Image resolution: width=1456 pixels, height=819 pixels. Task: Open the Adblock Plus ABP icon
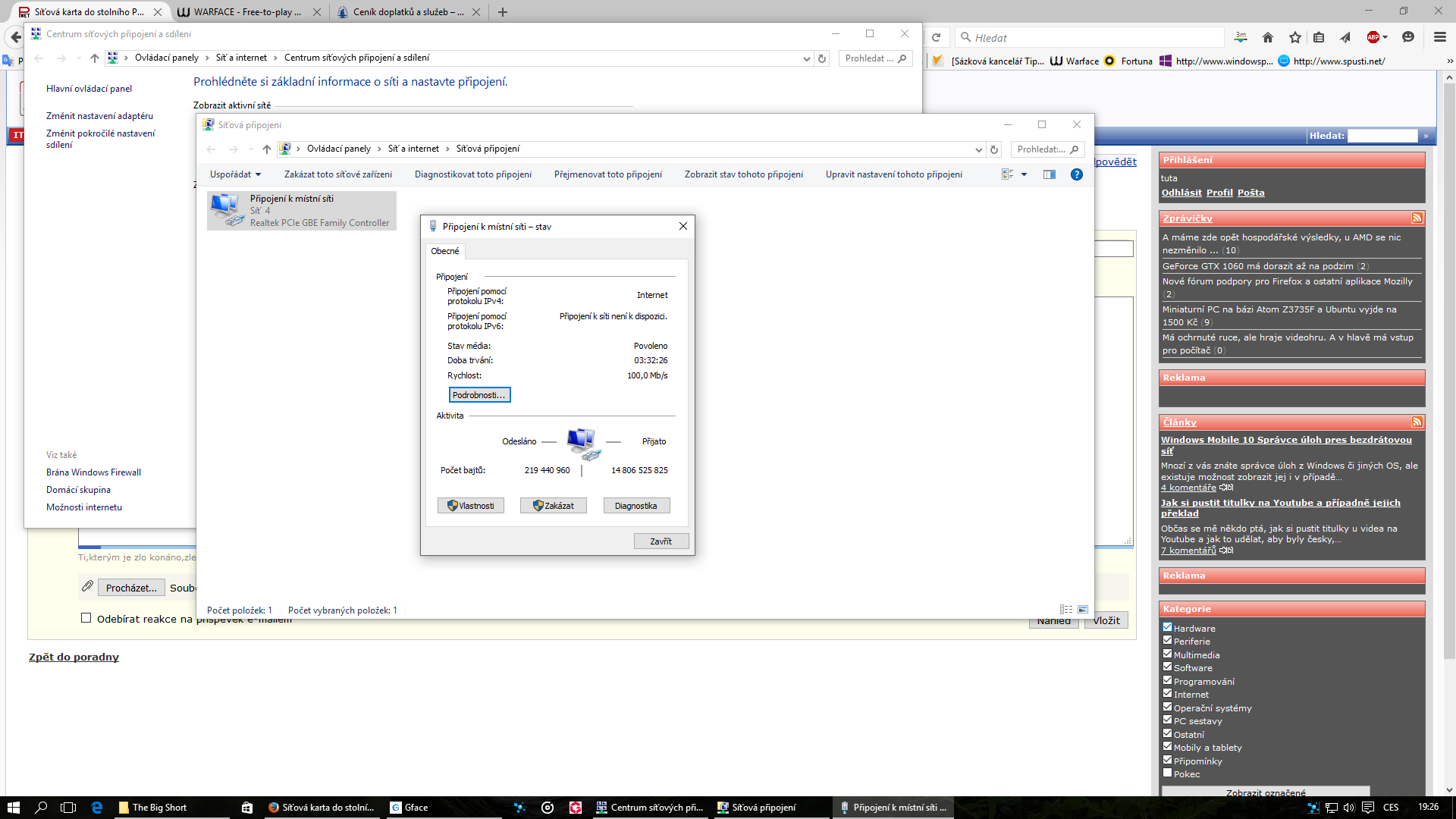point(1373,37)
